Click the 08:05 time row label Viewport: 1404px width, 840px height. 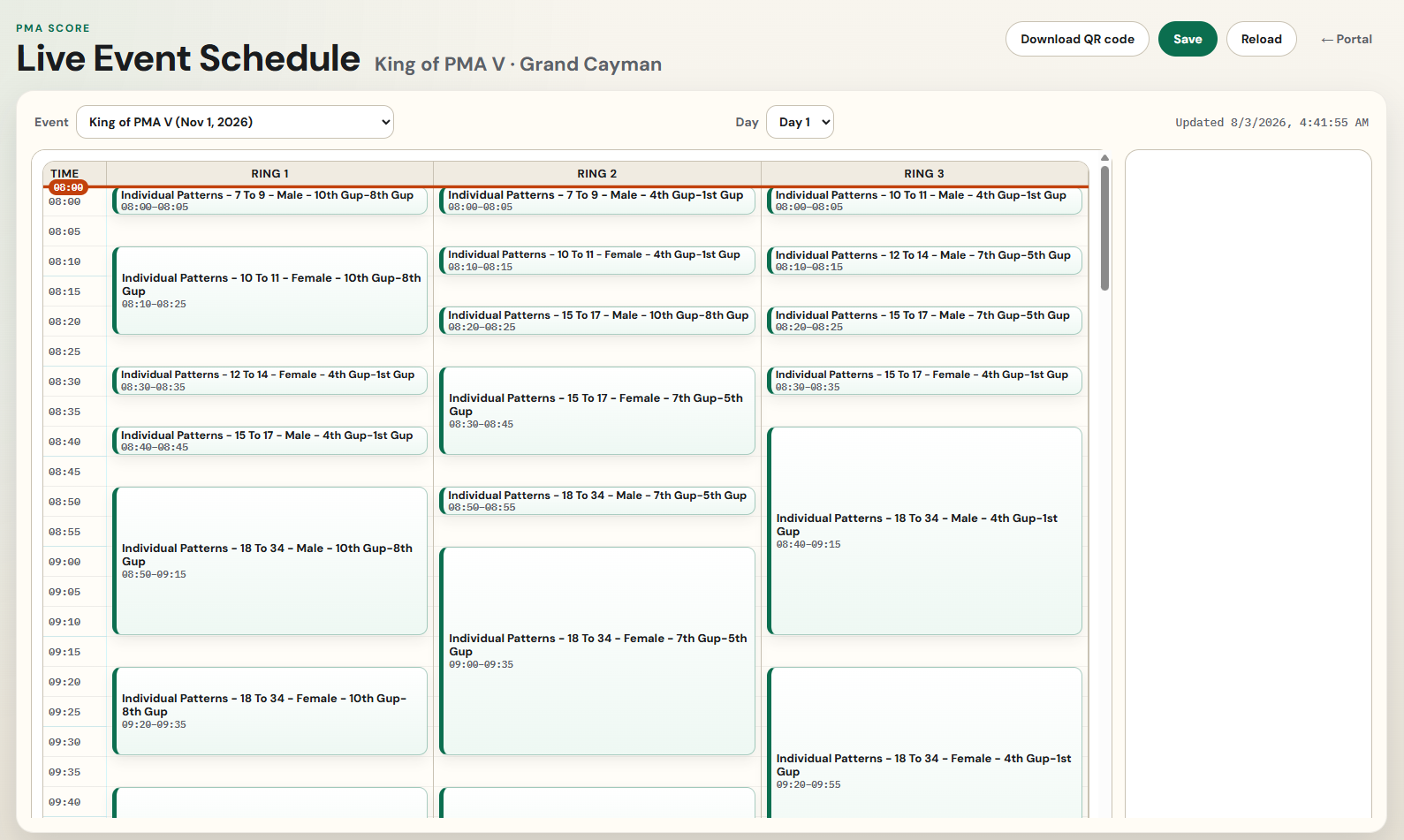[65, 231]
